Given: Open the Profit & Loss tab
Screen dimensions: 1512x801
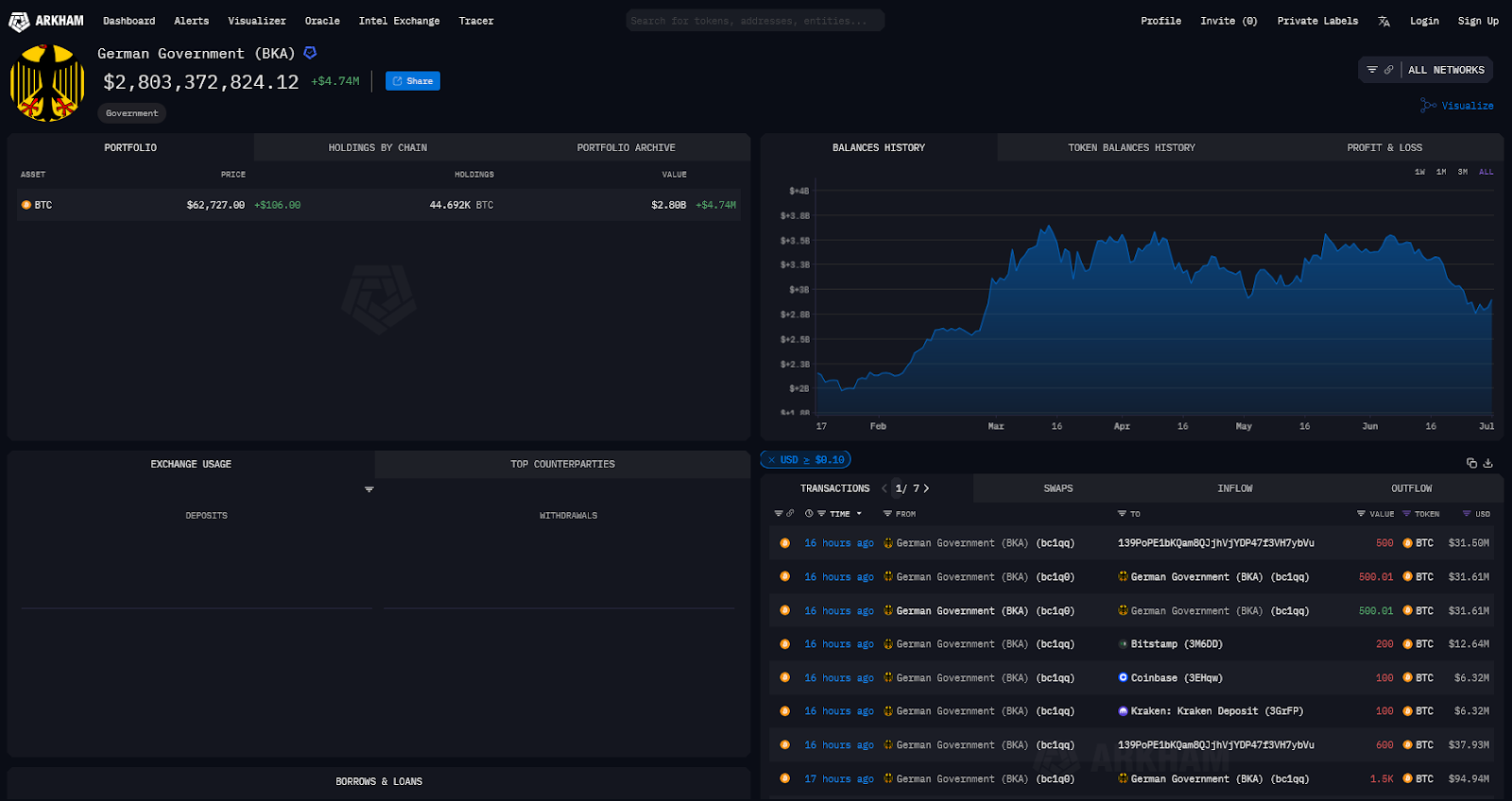Looking at the screenshot, I should [x=1384, y=147].
